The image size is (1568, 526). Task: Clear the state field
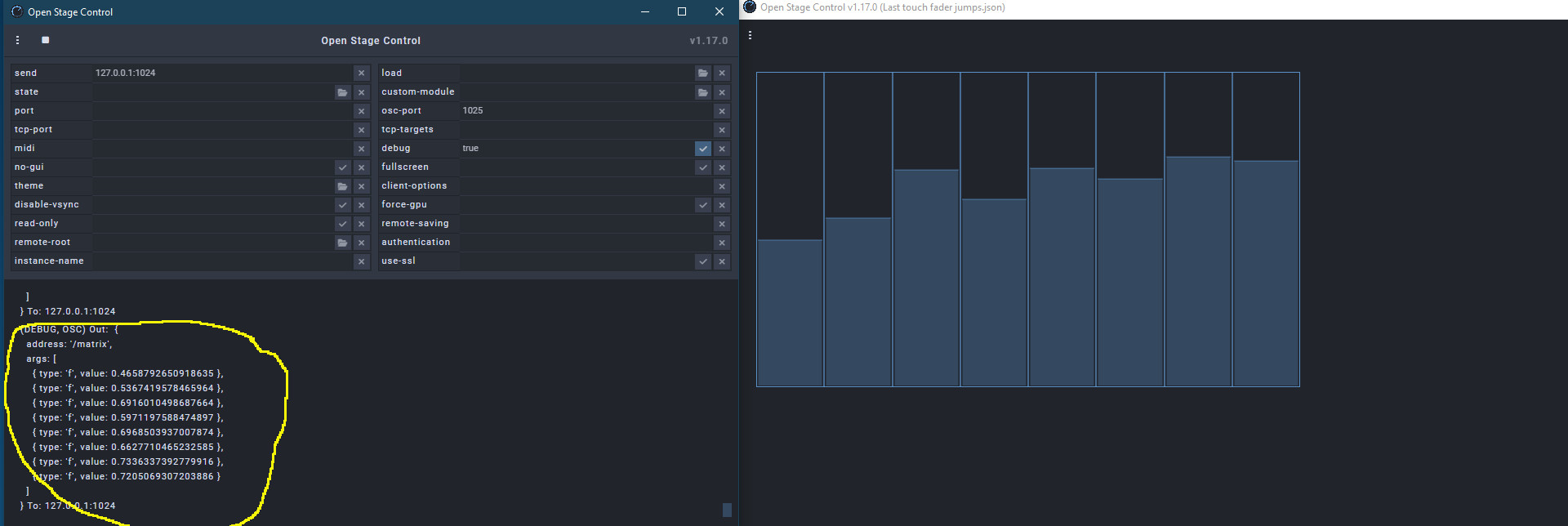pos(361,92)
